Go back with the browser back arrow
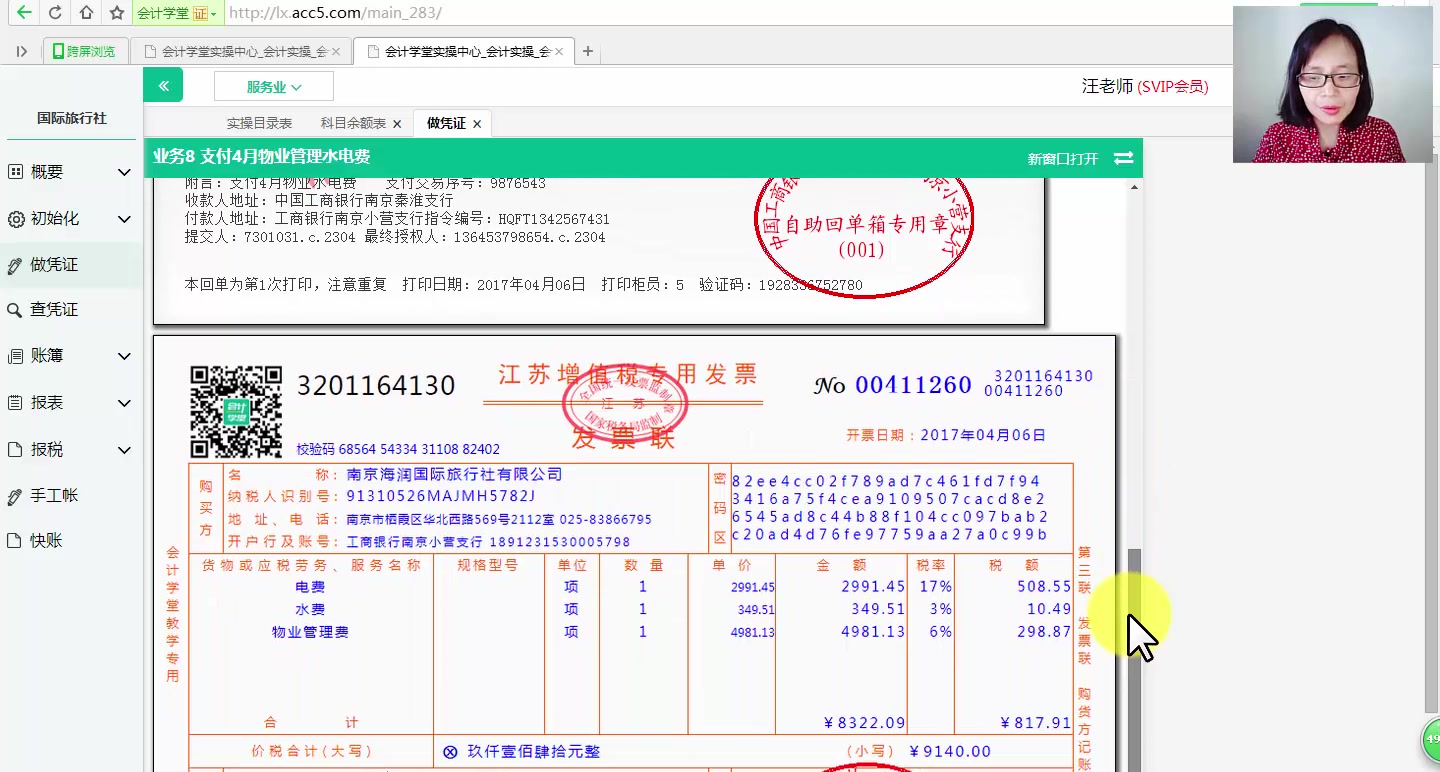Viewport: 1440px width, 772px height. pyautogui.click(x=24, y=13)
